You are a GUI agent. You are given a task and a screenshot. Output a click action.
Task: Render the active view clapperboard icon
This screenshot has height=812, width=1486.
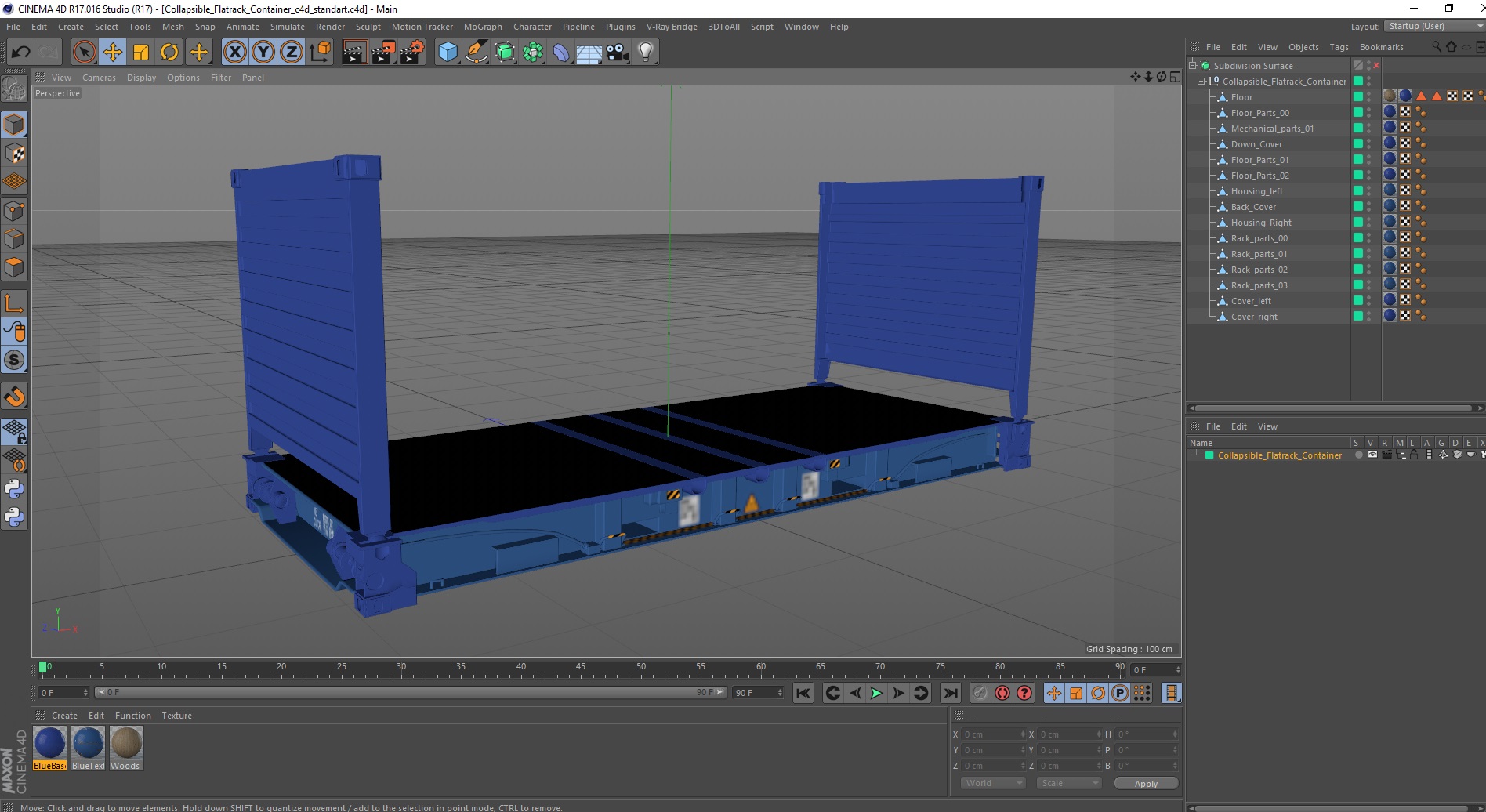tap(354, 53)
